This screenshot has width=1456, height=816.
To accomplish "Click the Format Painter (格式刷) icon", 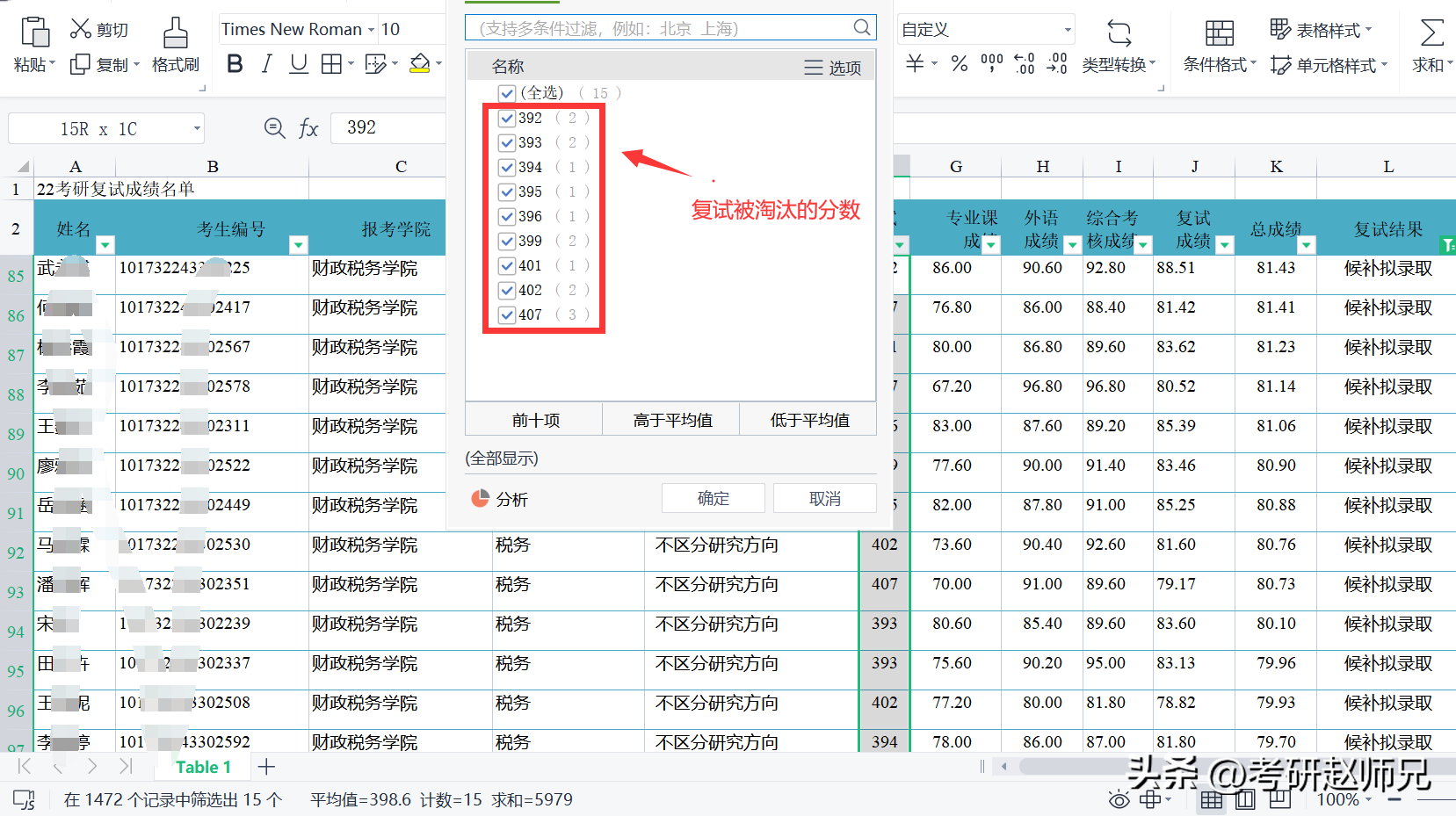I will tap(175, 45).
